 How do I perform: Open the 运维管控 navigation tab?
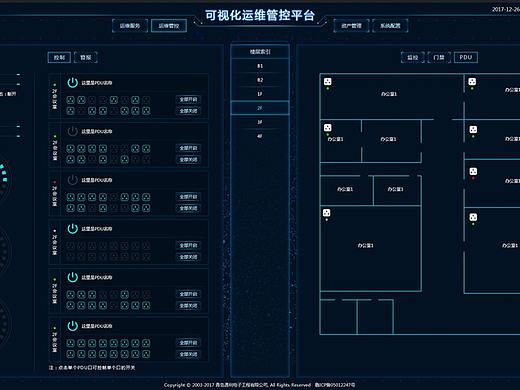pyautogui.click(x=169, y=26)
